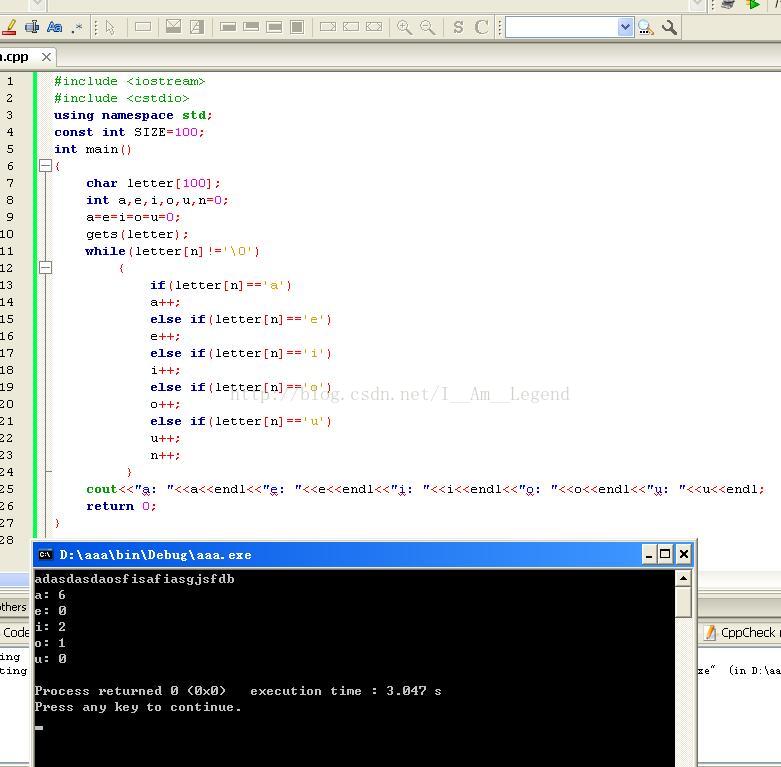Click the pencil icon on the CppCheck tab
The height and width of the screenshot is (767, 781).
(x=711, y=633)
